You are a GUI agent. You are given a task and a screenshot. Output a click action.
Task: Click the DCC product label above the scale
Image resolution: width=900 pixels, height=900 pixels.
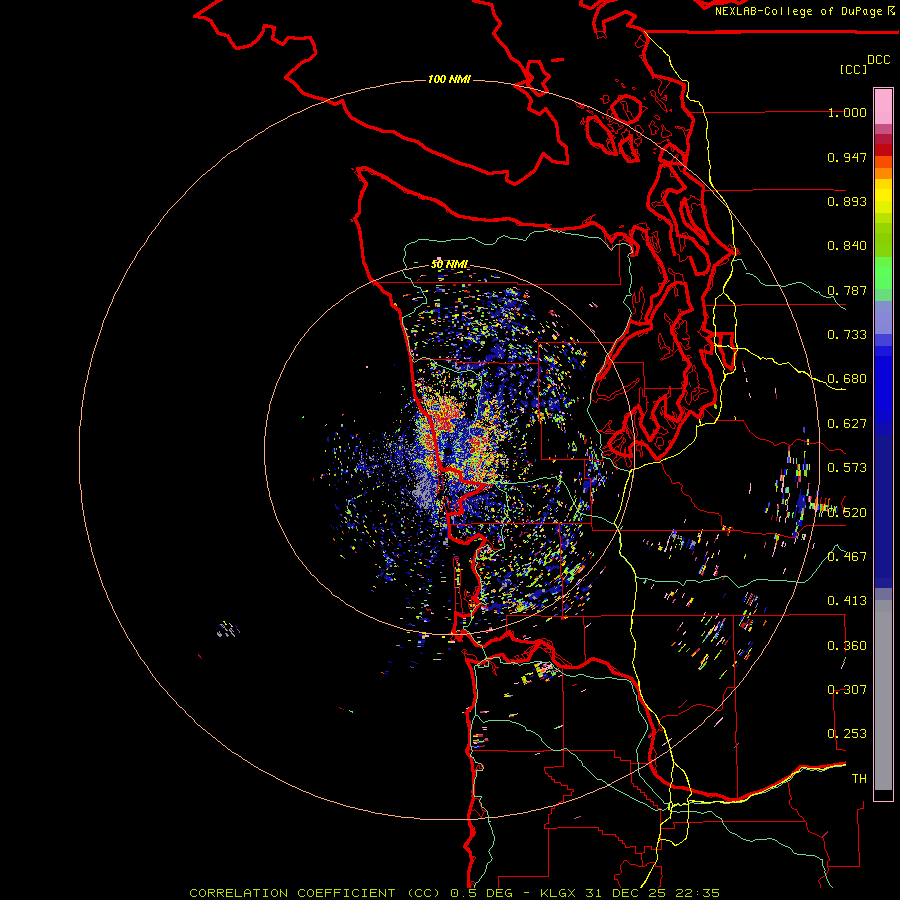[879, 59]
